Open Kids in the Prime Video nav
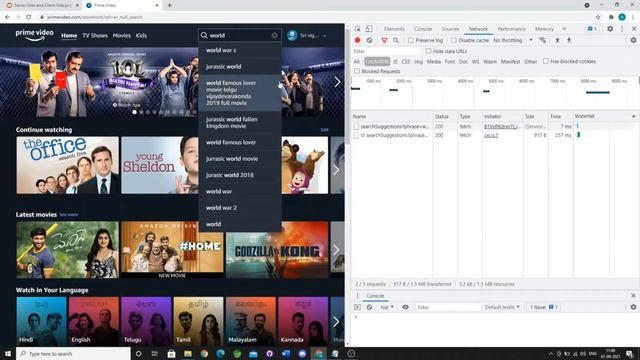The width and height of the screenshot is (640, 360). (x=141, y=36)
